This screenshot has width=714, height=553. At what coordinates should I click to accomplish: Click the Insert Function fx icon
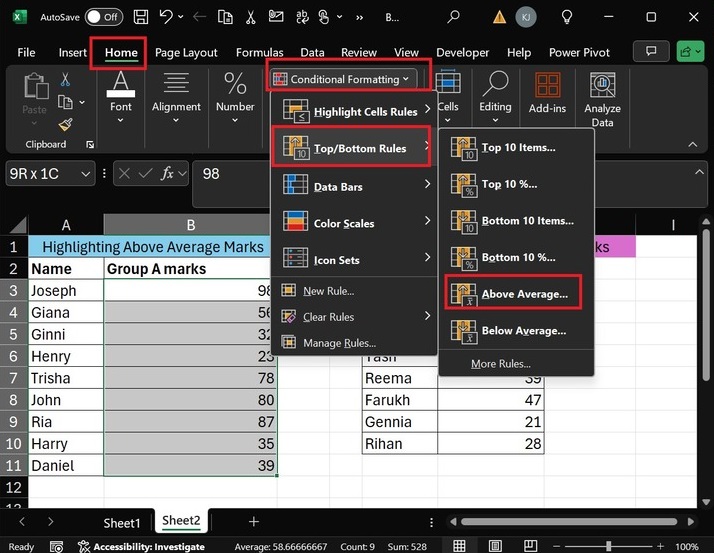(168, 173)
